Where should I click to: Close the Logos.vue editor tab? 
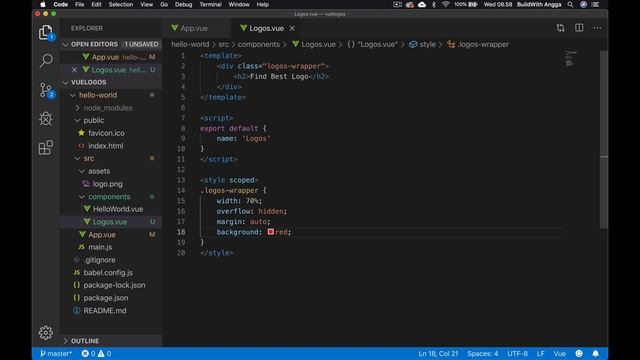[292, 28]
